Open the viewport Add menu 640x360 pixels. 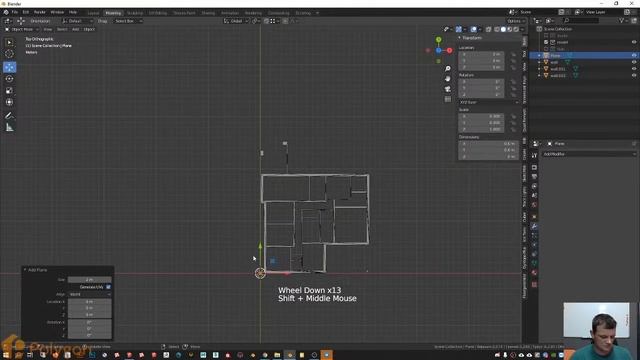[76, 29]
